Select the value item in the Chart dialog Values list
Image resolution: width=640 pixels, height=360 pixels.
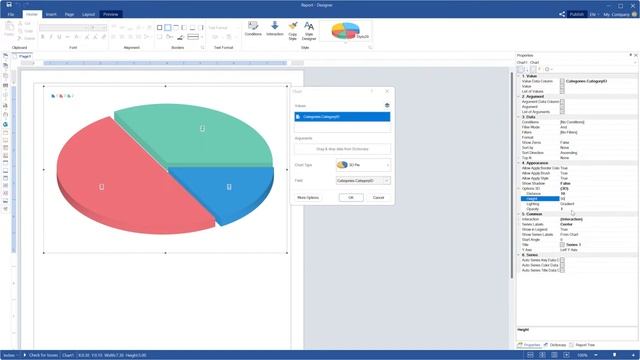coord(342,117)
